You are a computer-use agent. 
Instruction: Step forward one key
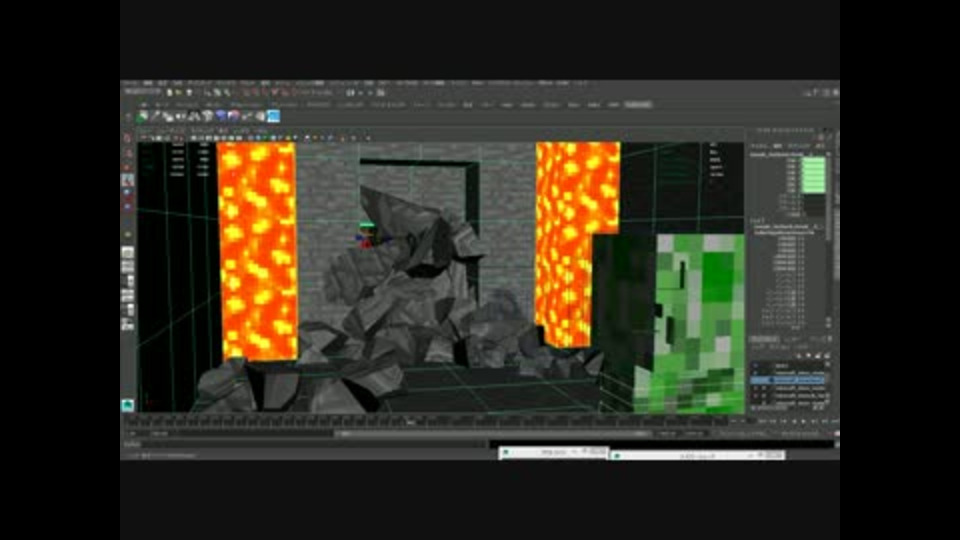coord(814,421)
